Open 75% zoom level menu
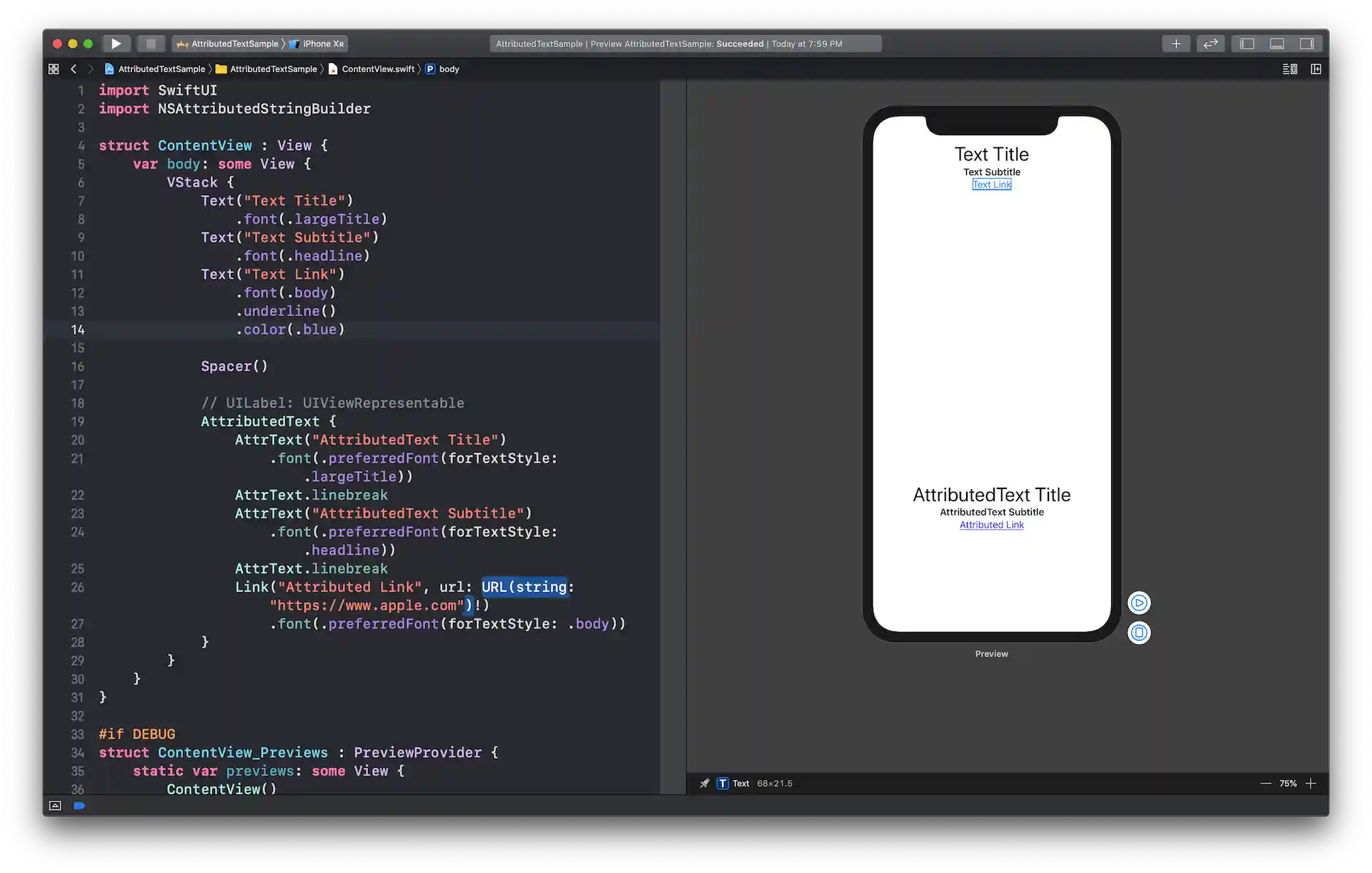The height and width of the screenshot is (873, 1372). pyautogui.click(x=1288, y=784)
